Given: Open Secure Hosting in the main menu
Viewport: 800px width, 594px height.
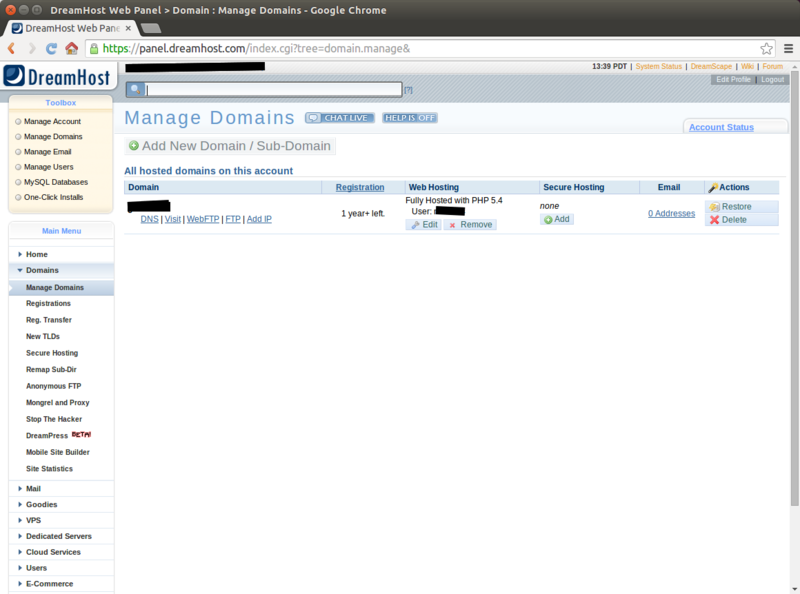Looking at the screenshot, I should click(x=52, y=353).
